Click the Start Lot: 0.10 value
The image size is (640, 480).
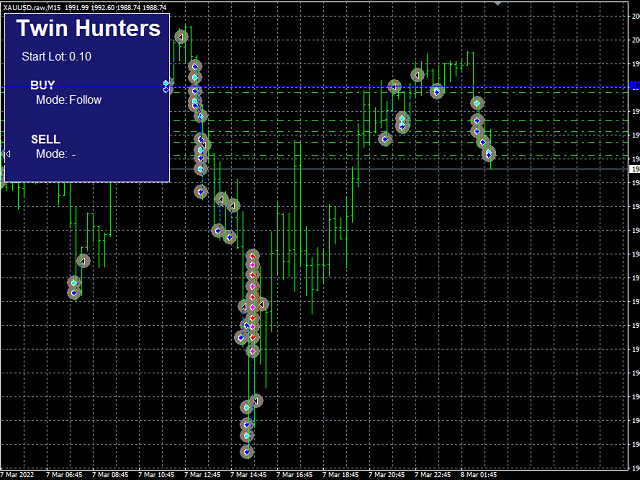click(x=56, y=57)
